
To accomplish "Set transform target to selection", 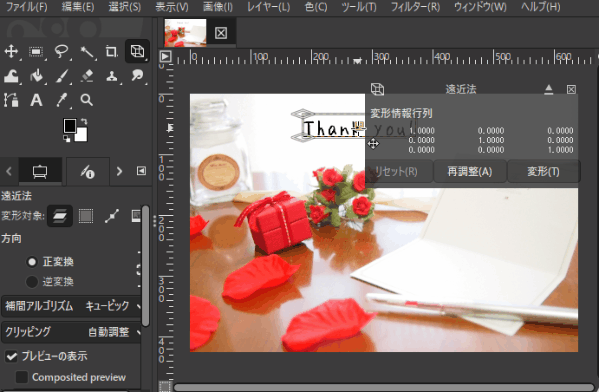I will tap(86, 216).
